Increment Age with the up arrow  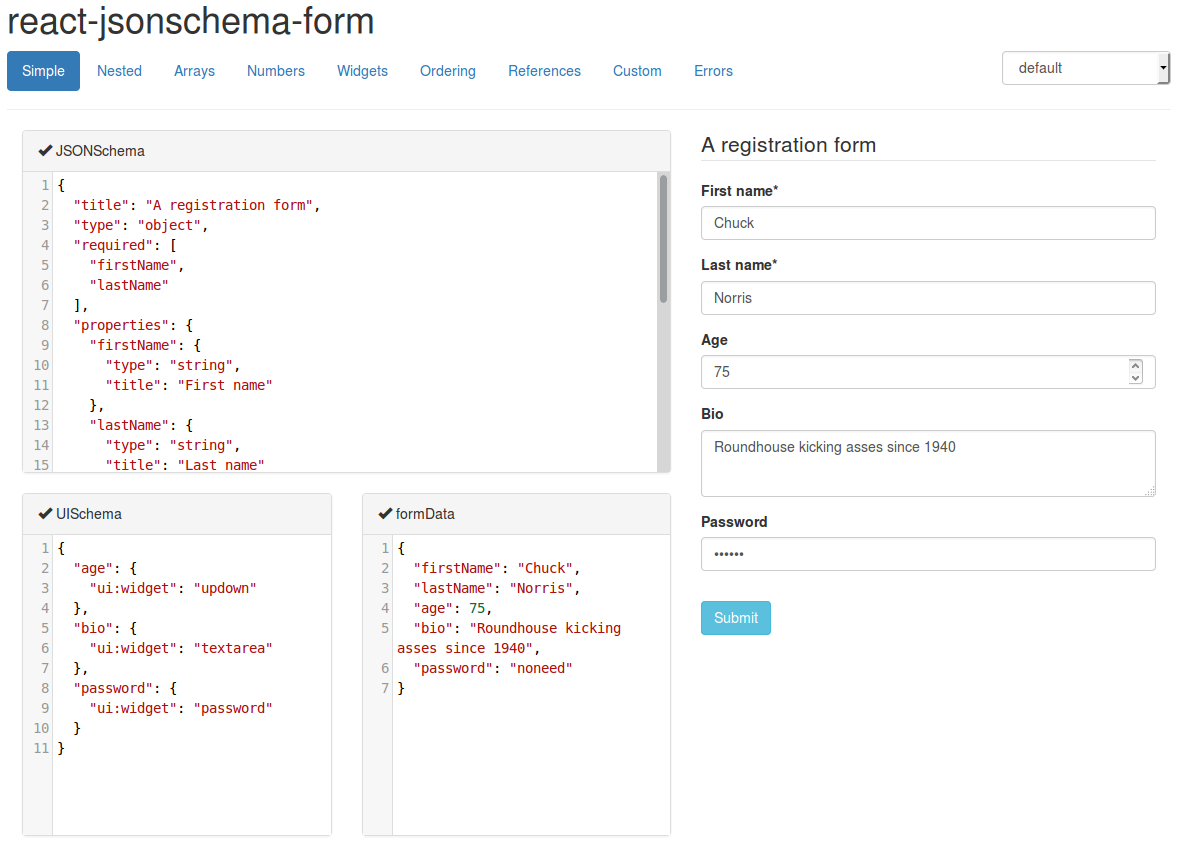1135,366
